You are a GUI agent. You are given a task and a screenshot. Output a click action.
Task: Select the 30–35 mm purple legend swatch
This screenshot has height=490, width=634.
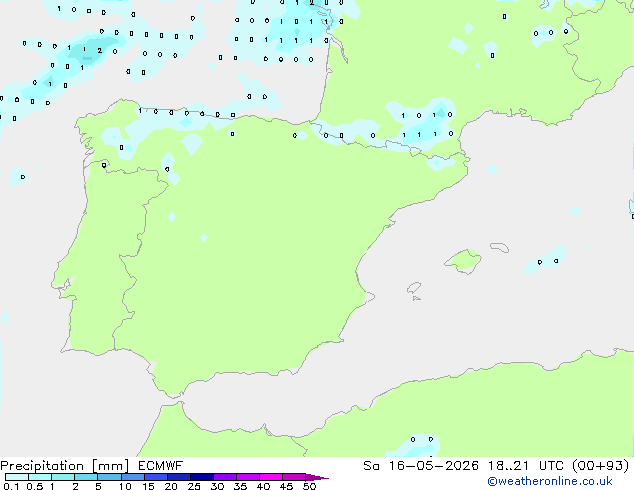[x=225, y=477]
